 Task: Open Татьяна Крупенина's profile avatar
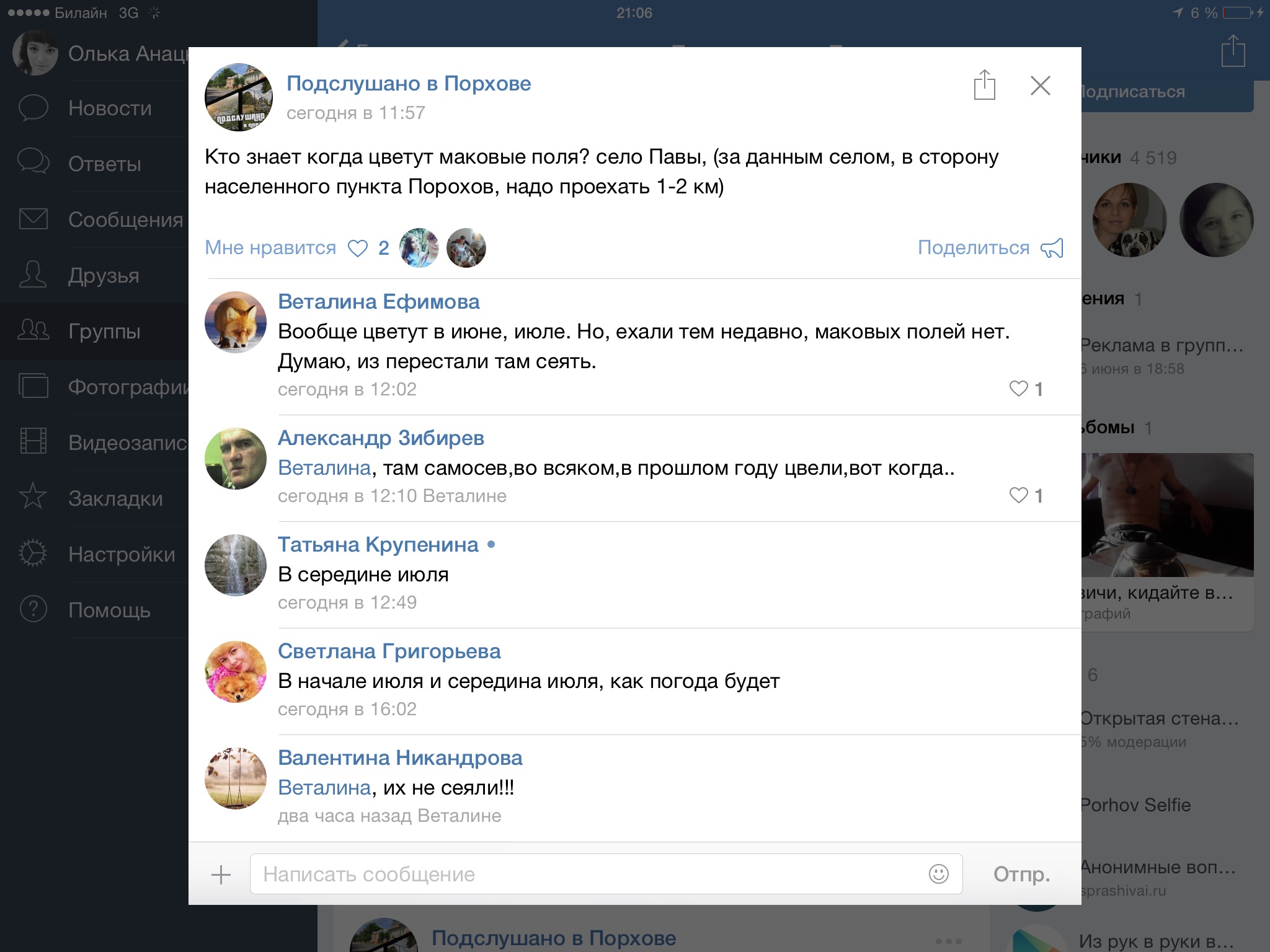(236, 565)
